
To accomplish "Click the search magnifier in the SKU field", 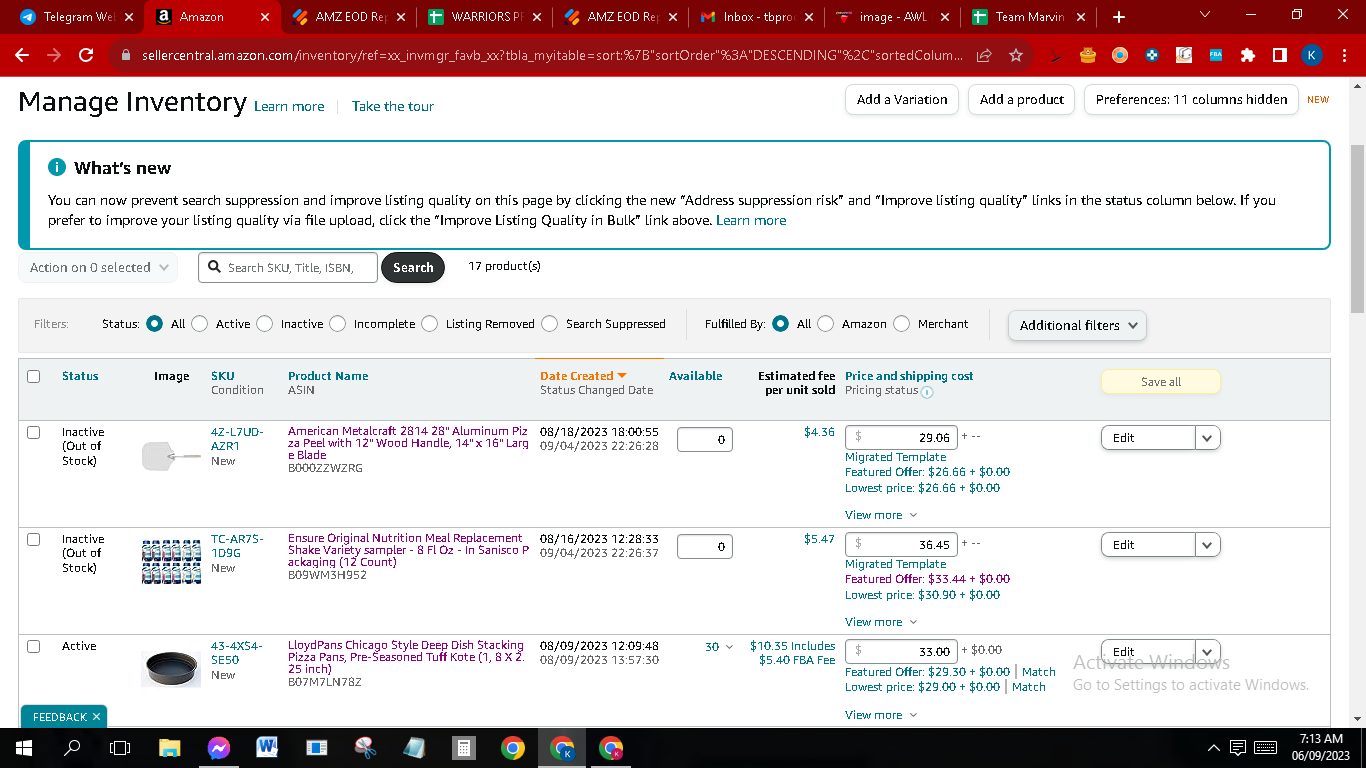I will coord(214,267).
